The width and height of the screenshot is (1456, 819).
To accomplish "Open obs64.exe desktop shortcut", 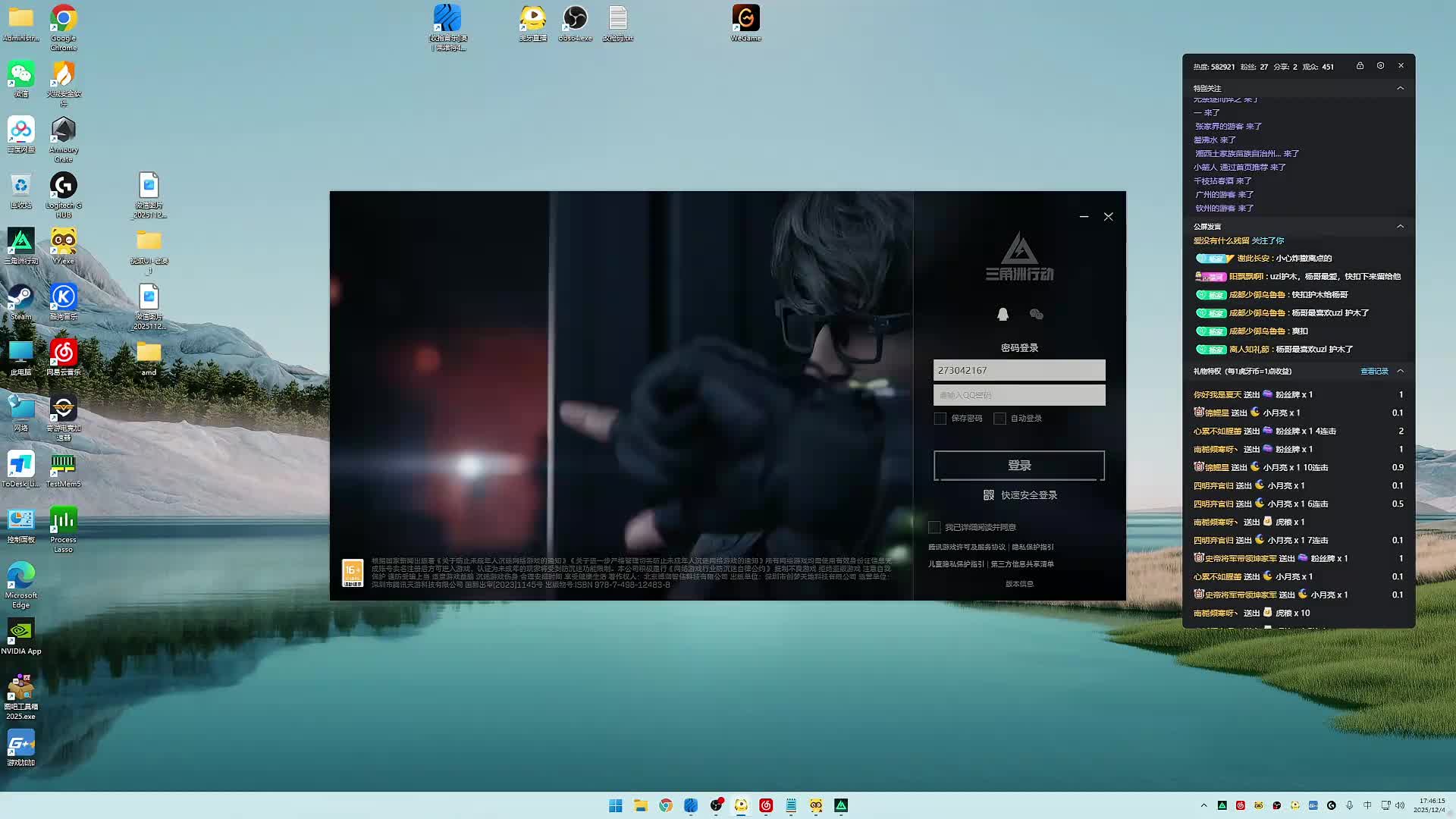I will (575, 19).
